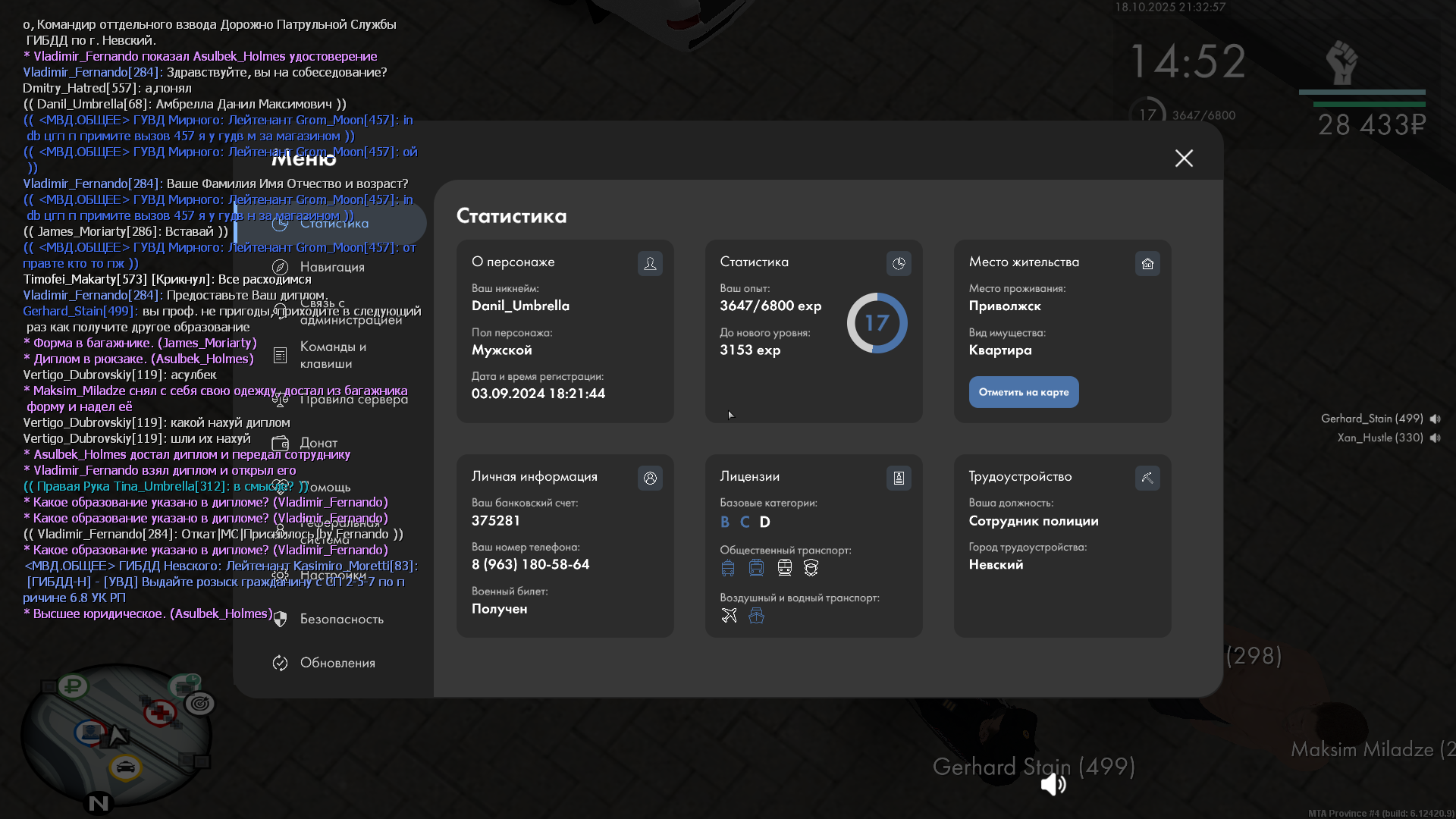This screenshot has width=1456, height=819.
Task: Close the Меню window with X
Action: (1184, 158)
